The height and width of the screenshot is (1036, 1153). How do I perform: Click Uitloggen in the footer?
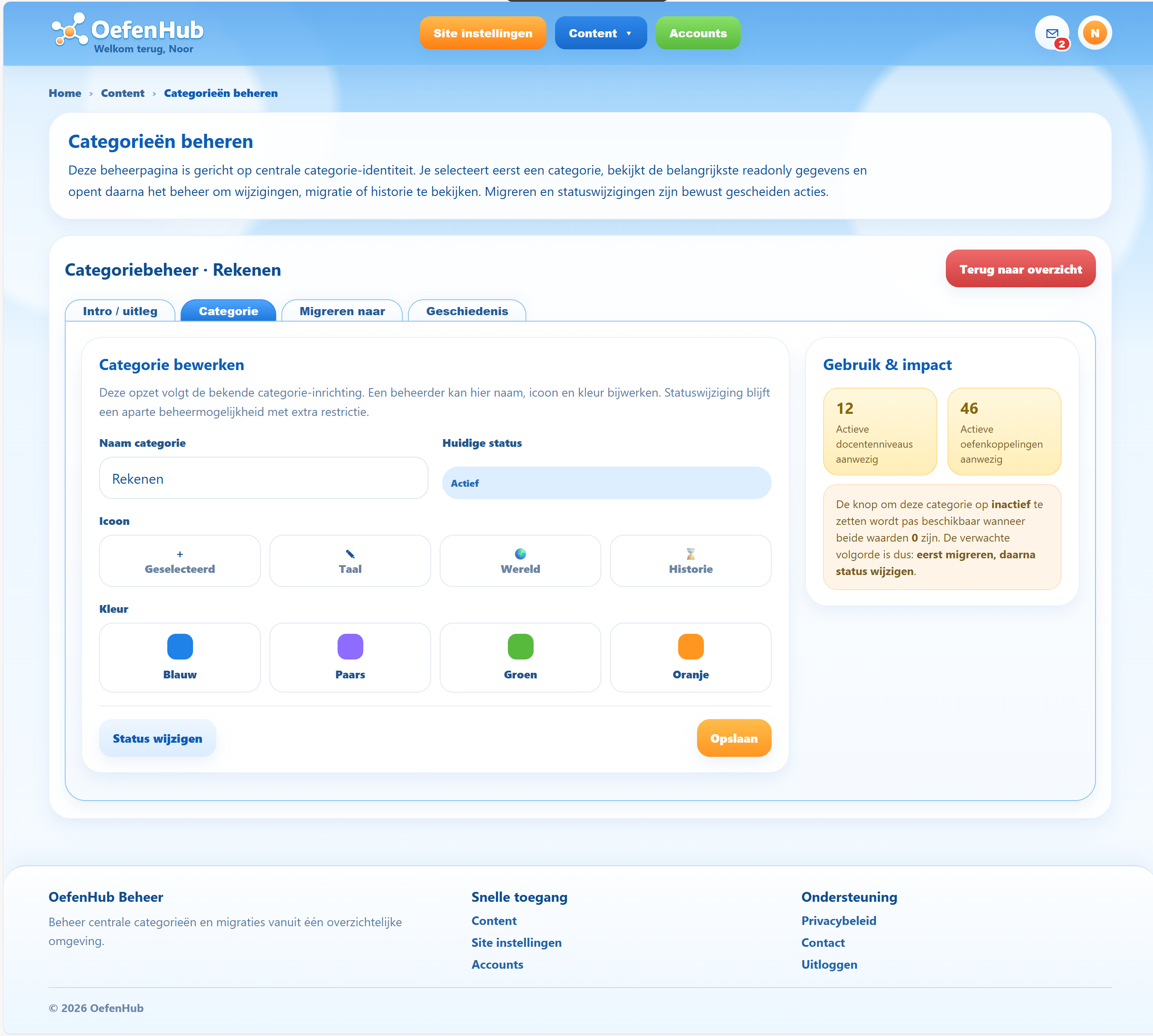(x=829, y=964)
